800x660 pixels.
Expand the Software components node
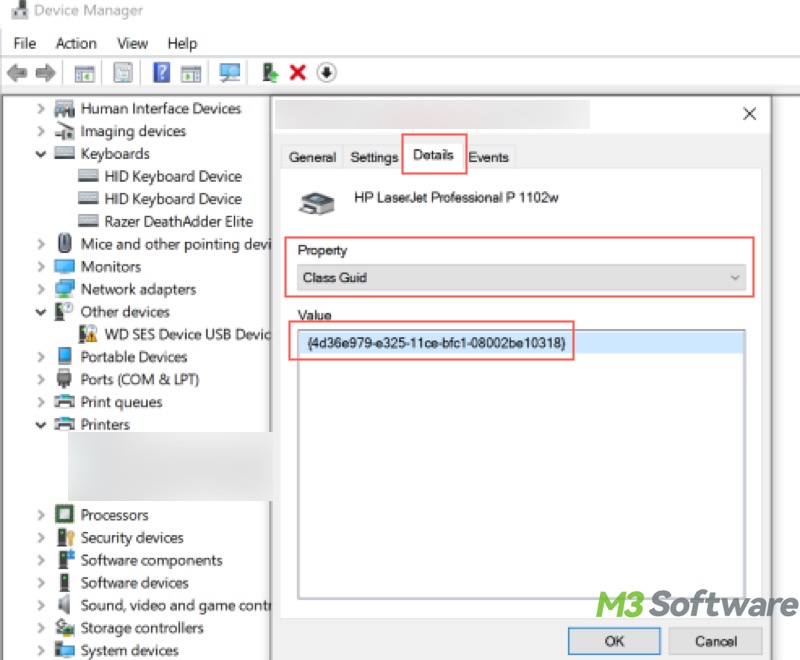(41, 560)
